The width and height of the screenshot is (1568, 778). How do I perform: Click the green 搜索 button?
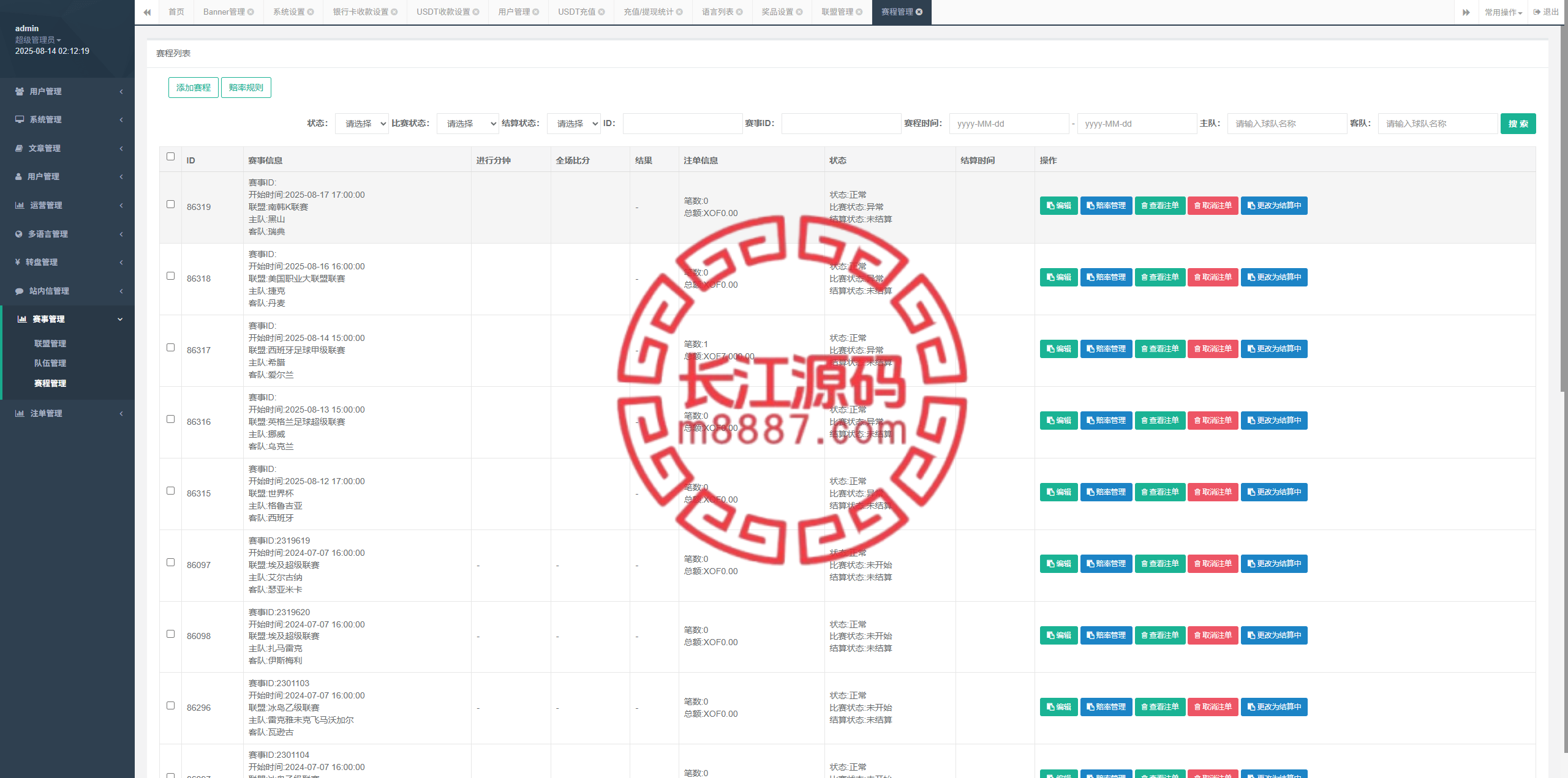pos(1518,124)
